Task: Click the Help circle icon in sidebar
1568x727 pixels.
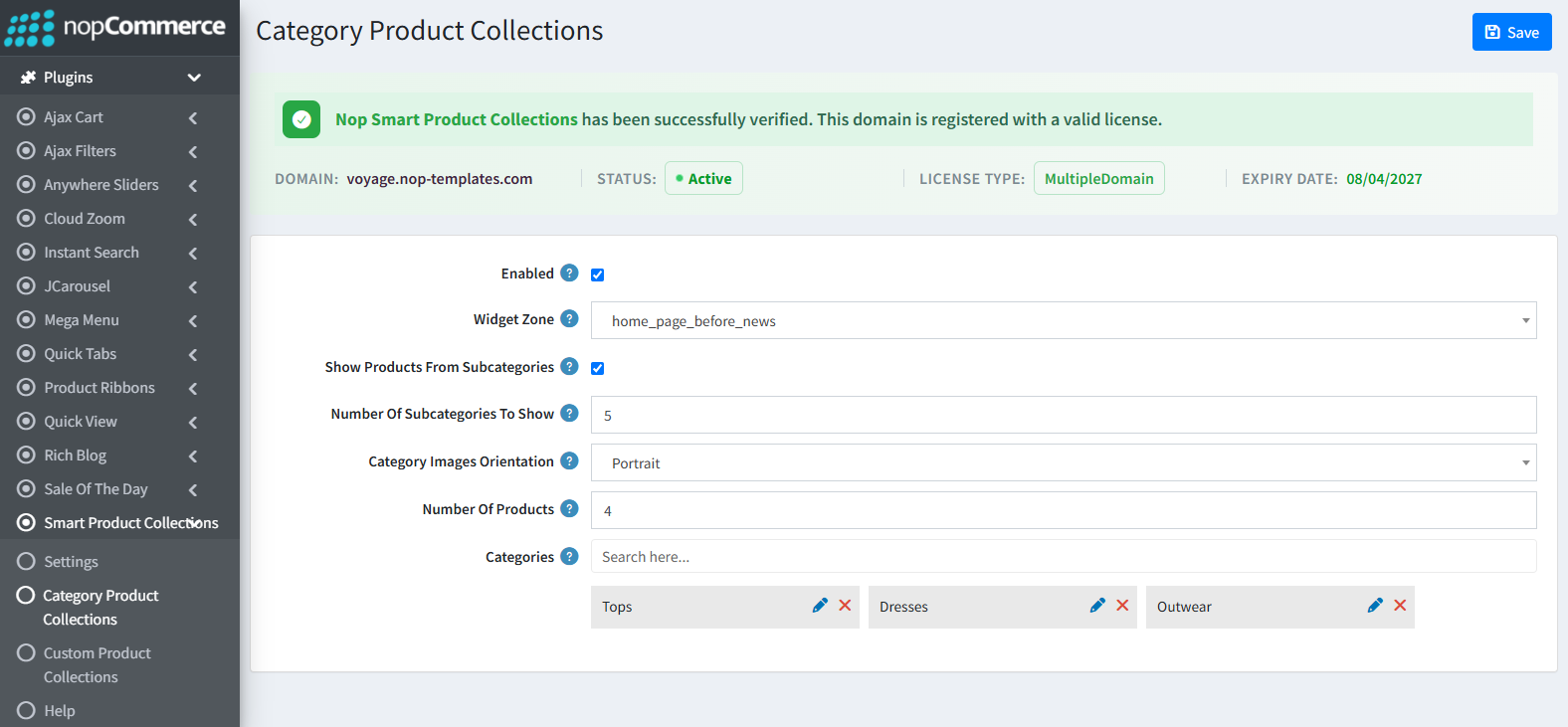Action: tap(27, 710)
